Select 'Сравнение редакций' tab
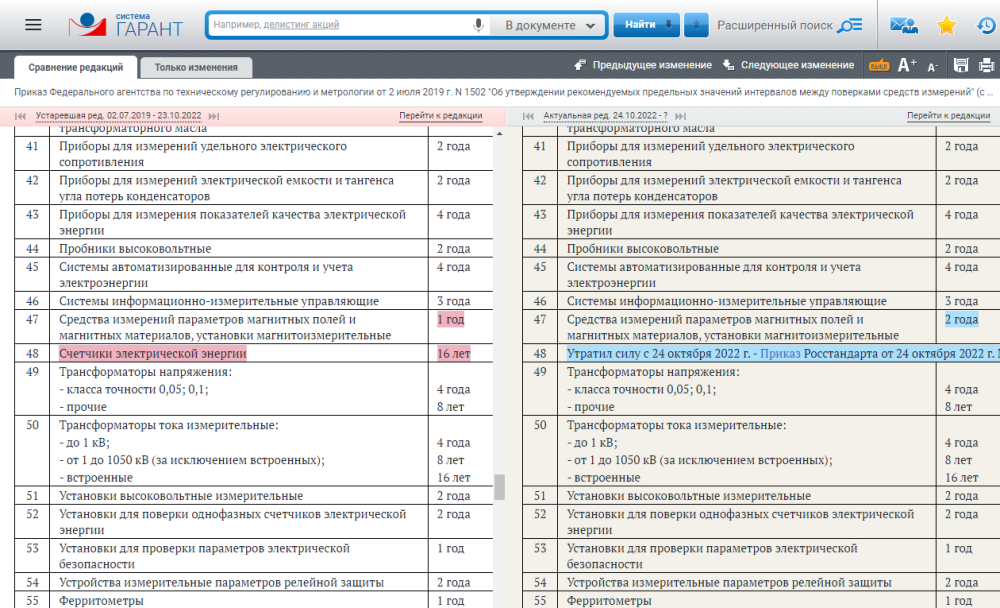 click(76, 68)
